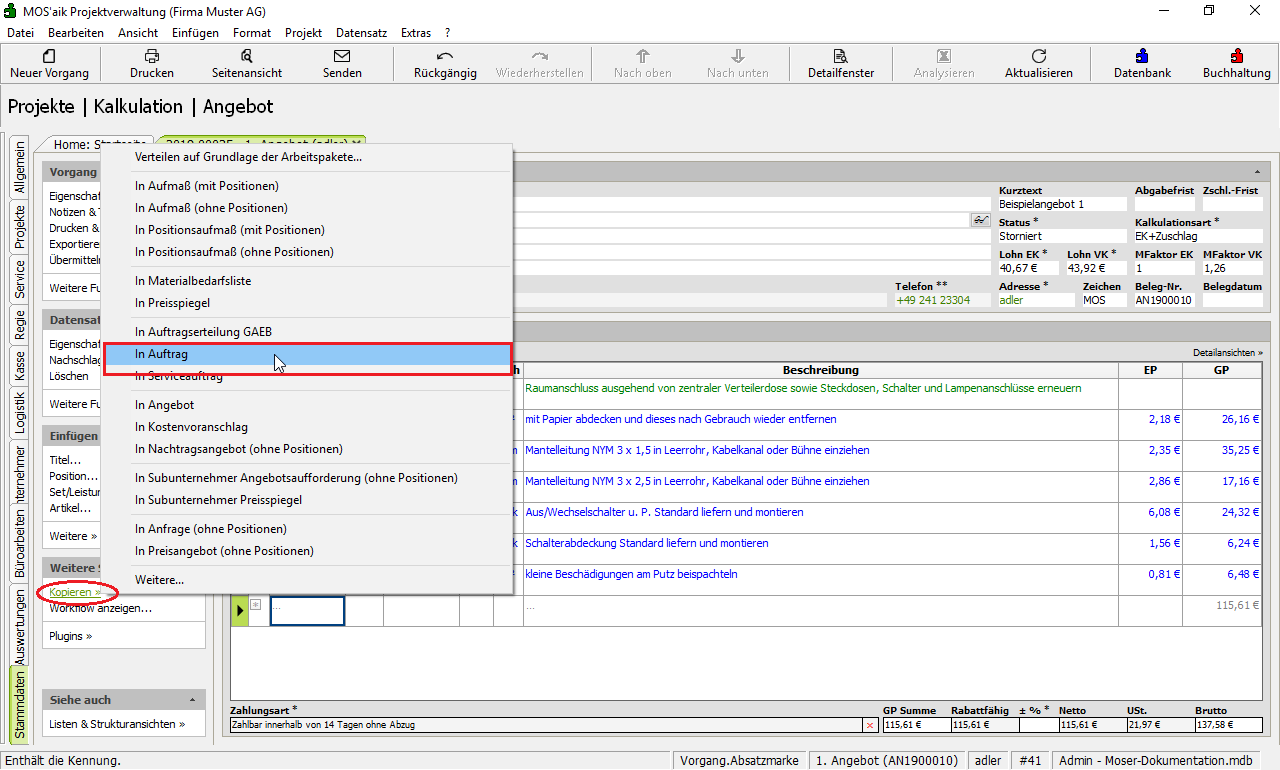This screenshot has width=1280, height=770.
Task: Choose 'In Serviceauftrag' menu entry
Action: tap(179, 376)
